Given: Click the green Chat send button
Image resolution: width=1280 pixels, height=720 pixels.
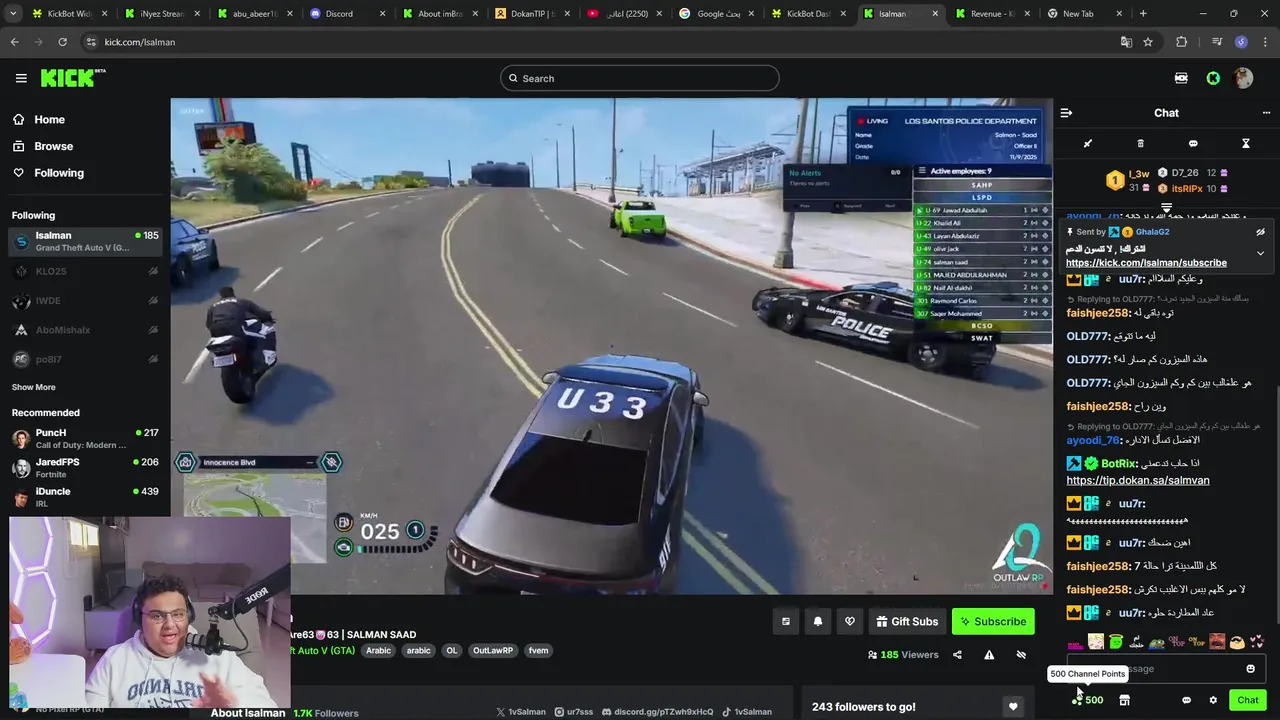Looking at the screenshot, I should (x=1247, y=700).
